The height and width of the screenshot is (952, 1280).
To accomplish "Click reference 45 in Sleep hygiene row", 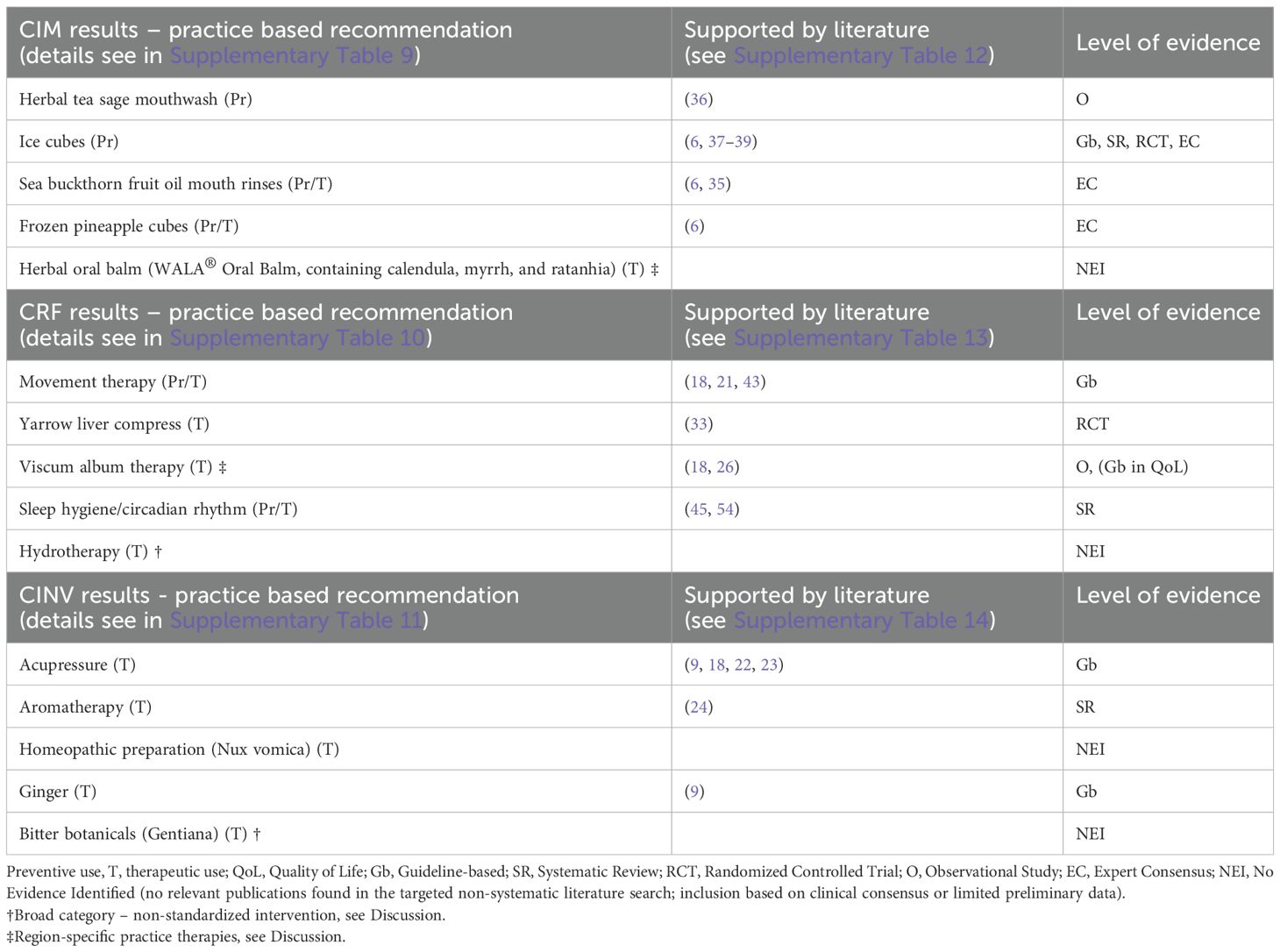I will [699, 509].
